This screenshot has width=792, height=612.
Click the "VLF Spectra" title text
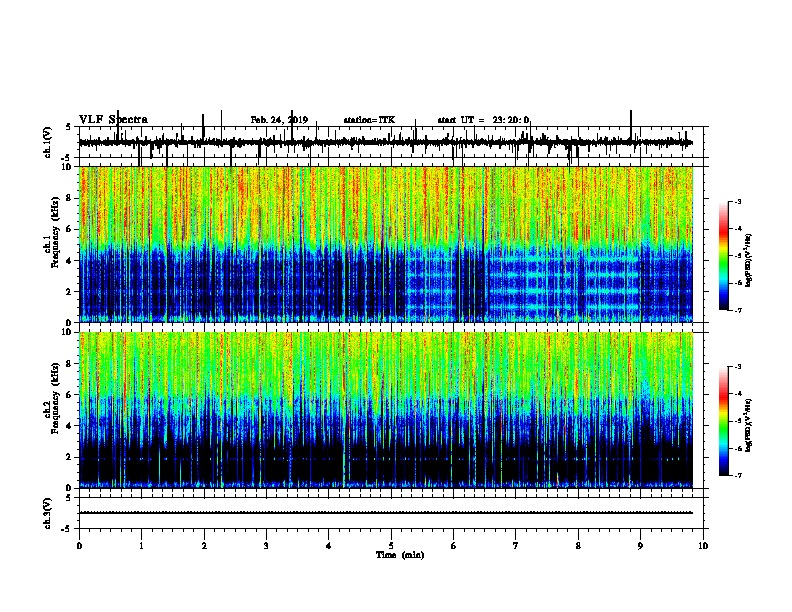[113, 119]
